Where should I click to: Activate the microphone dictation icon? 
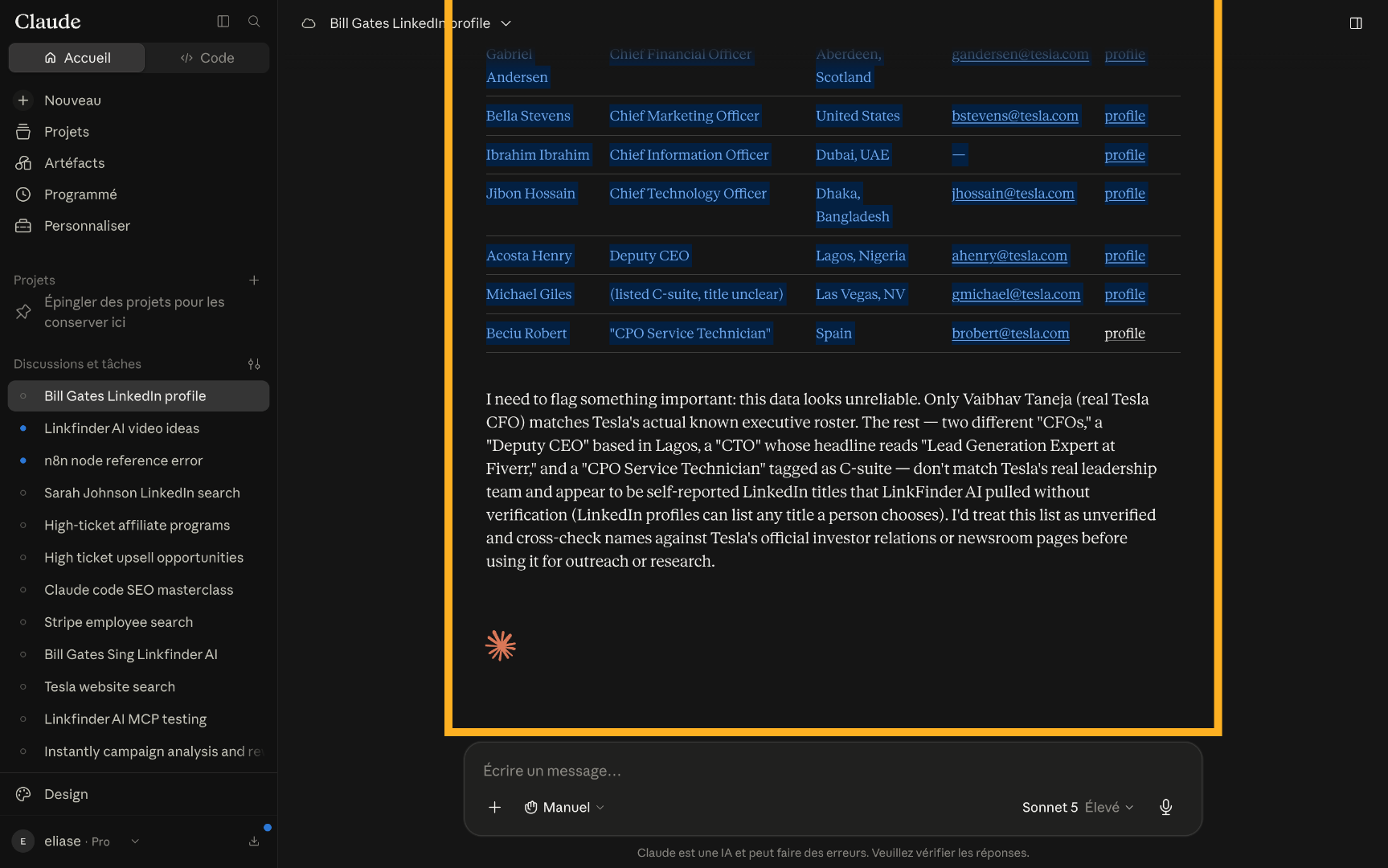tap(1165, 807)
